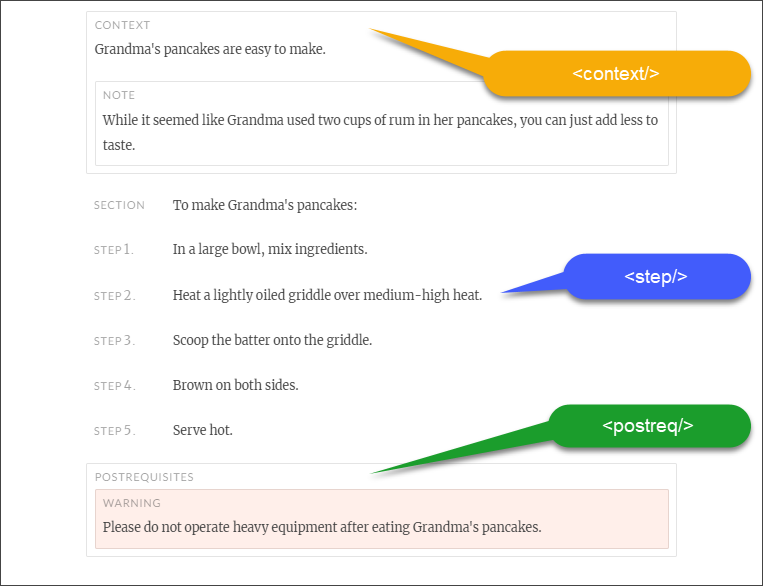The height and width of the screenshot is (586, 763).
Task: Click the "Scoop the batter" step text
Action: (272, 340)
